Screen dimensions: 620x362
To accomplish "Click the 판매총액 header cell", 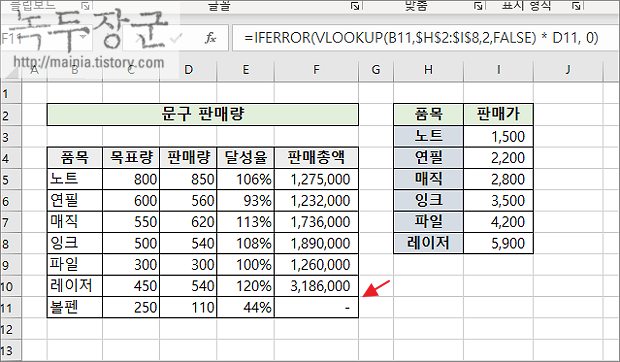I will tap(316, 158).
